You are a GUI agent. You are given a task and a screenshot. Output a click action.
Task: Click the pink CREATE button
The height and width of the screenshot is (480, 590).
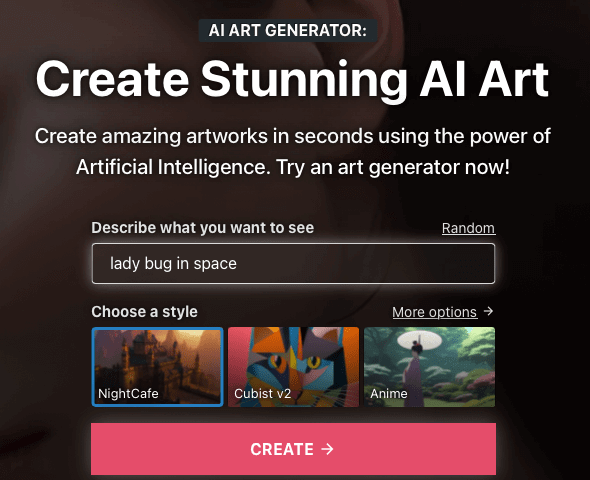(x=293, y=449)
